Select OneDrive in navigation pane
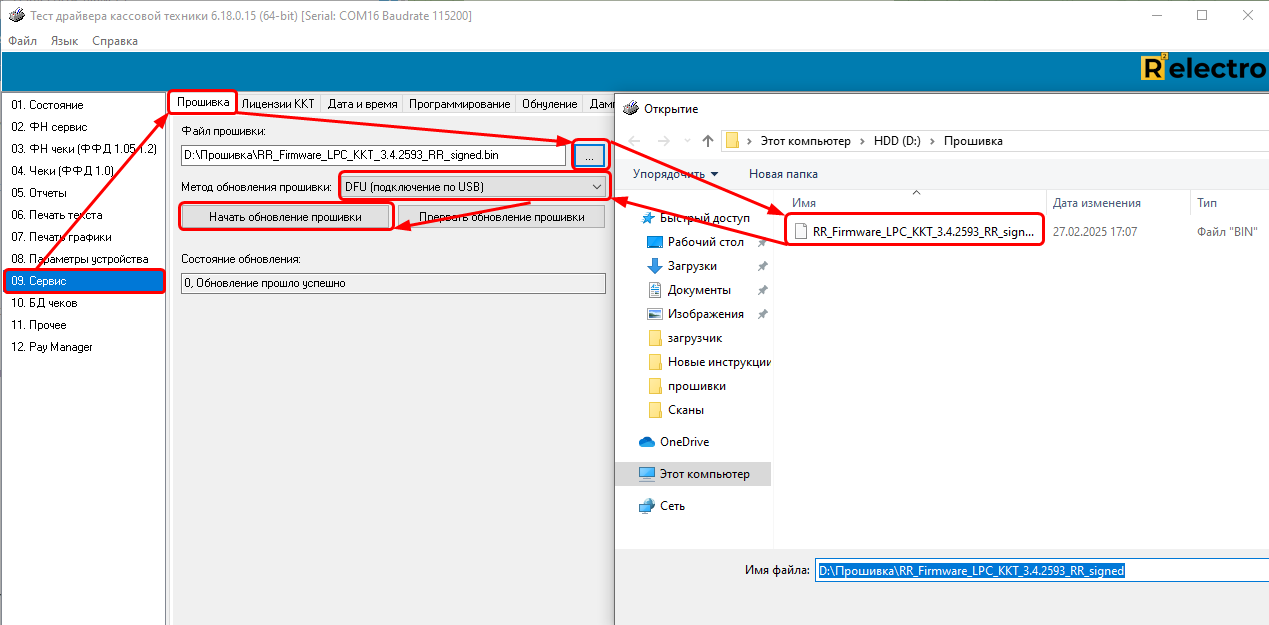 (684, 442)
